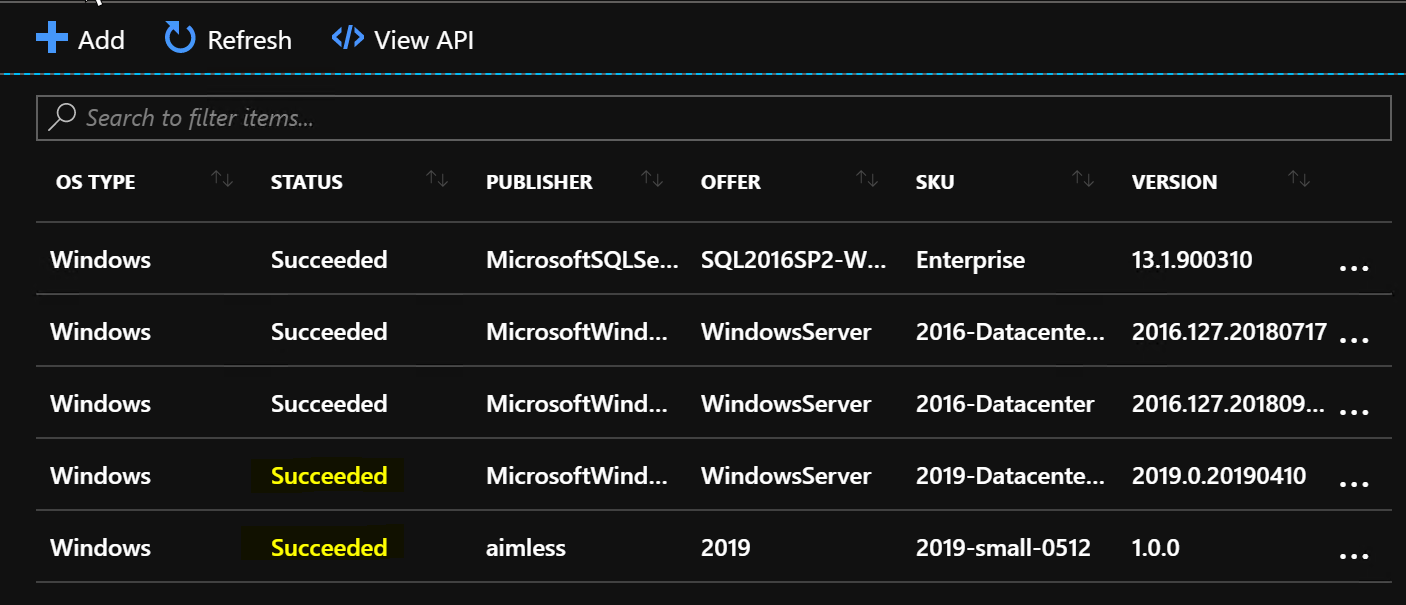Open the View API code icon

(347, 39)
